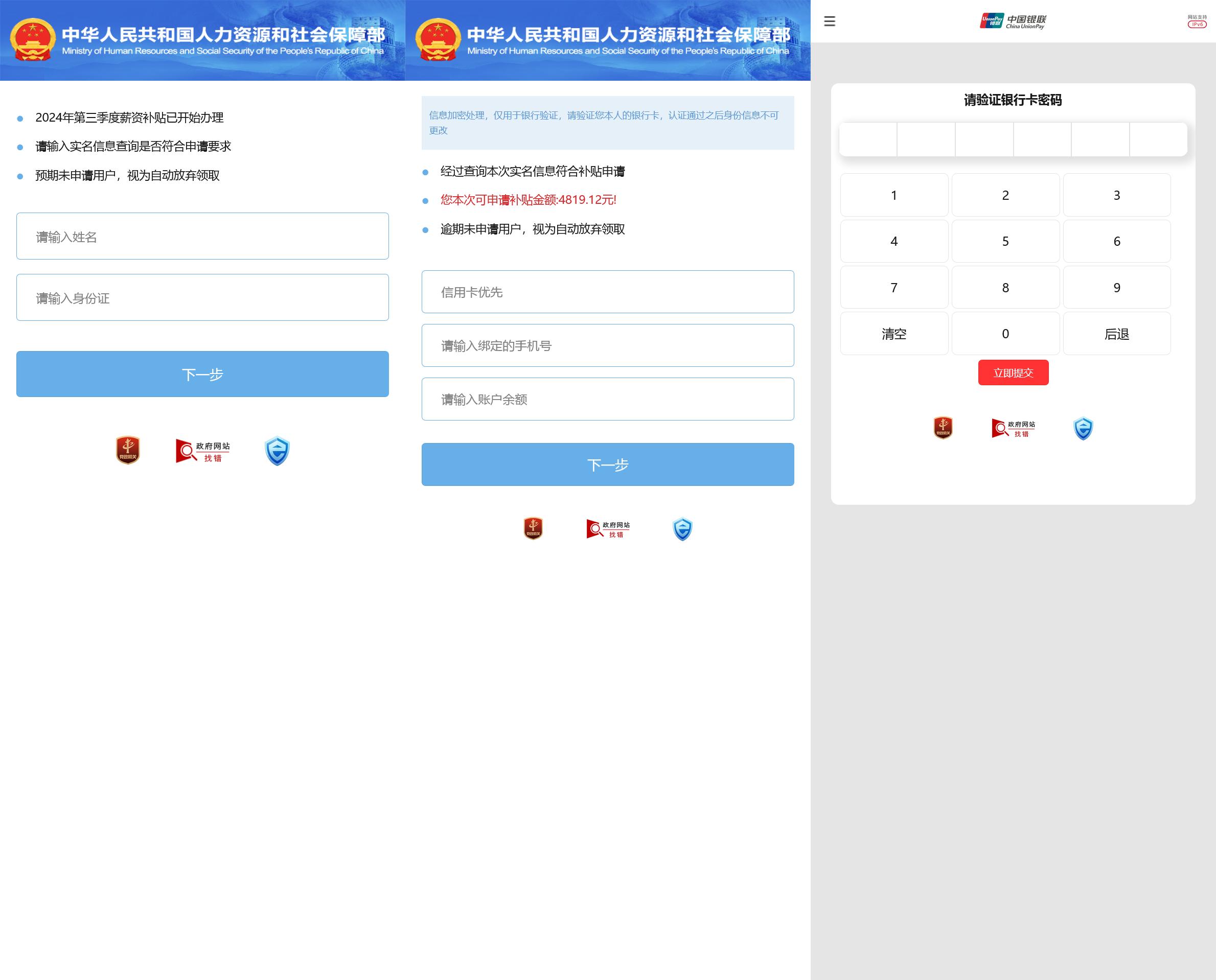Tap keypad digit 2
Viewport: 1216px width, 980px height.
coord(1005,195)
